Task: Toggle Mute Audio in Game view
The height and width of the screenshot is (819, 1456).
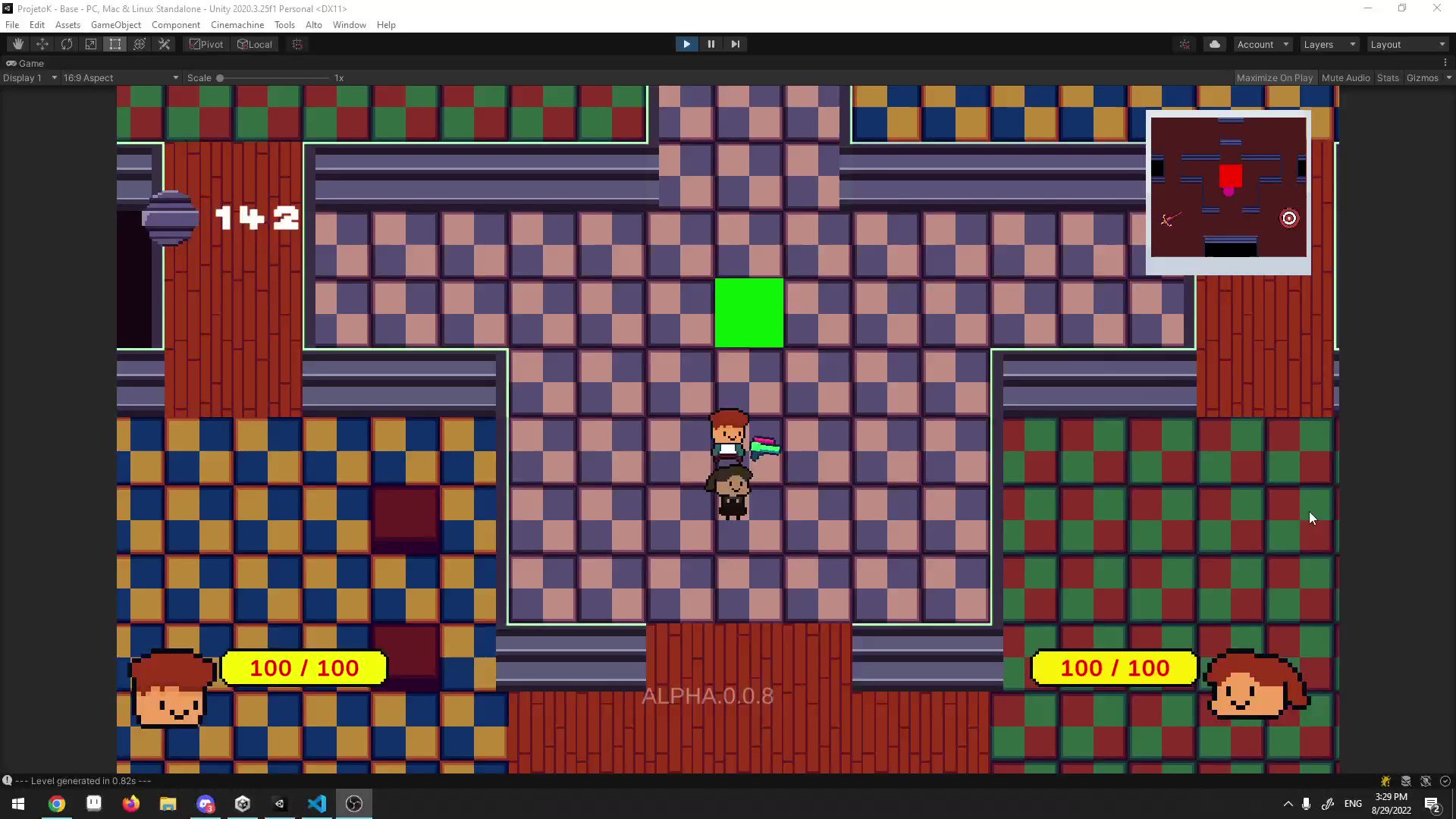Action: pos(1345,77)
